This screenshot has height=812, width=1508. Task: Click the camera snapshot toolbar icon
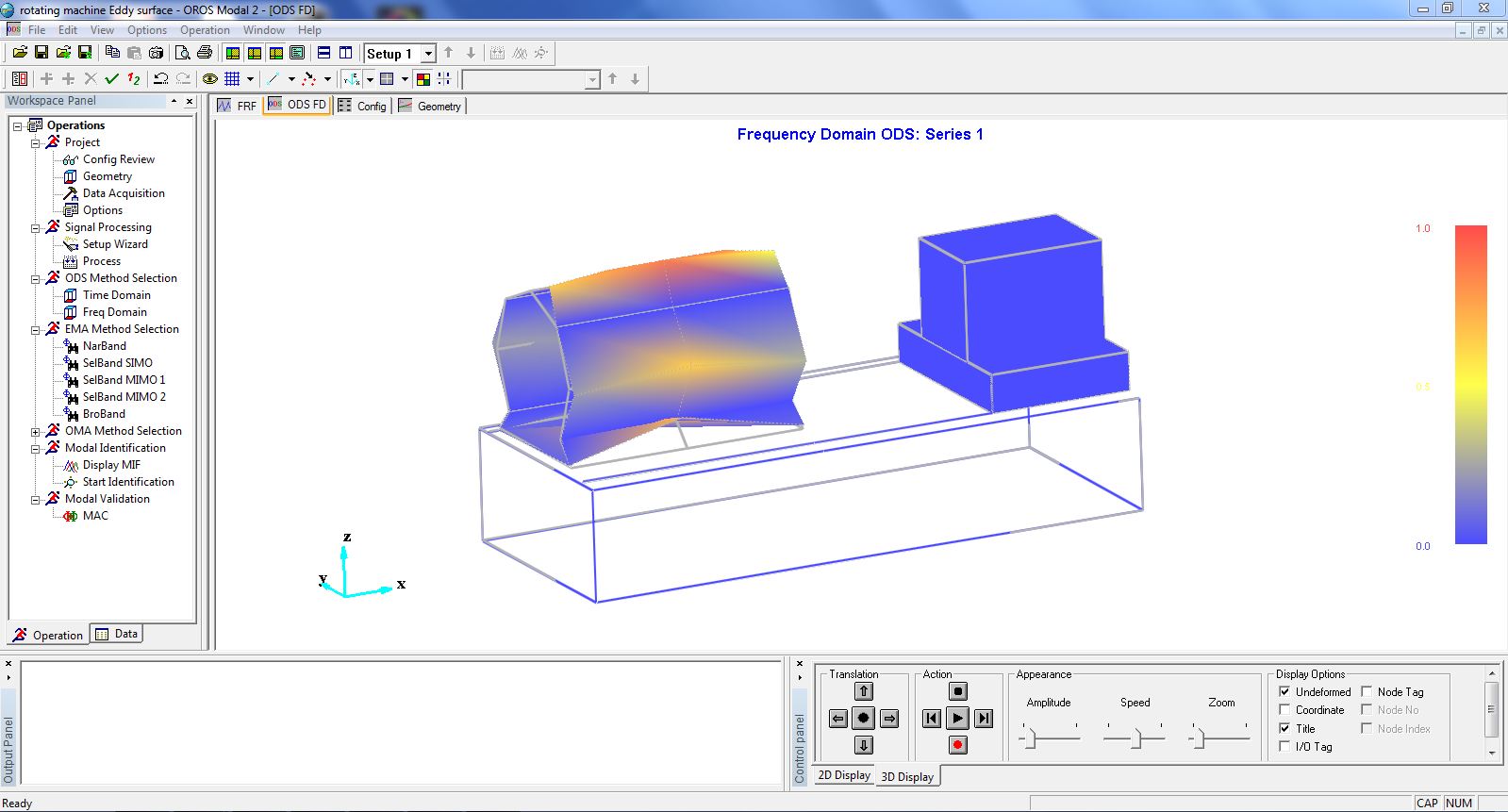(157, 53)
